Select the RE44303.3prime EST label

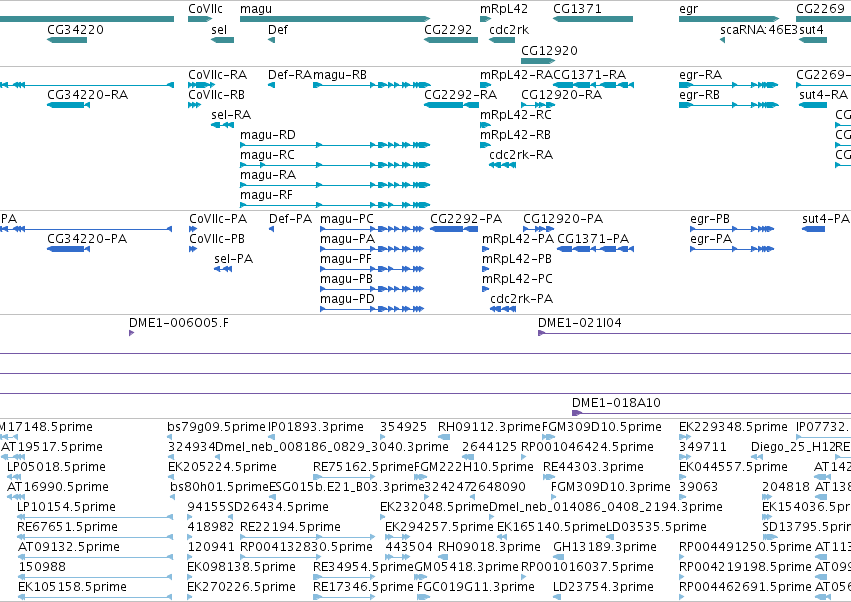tap(593, 467)
